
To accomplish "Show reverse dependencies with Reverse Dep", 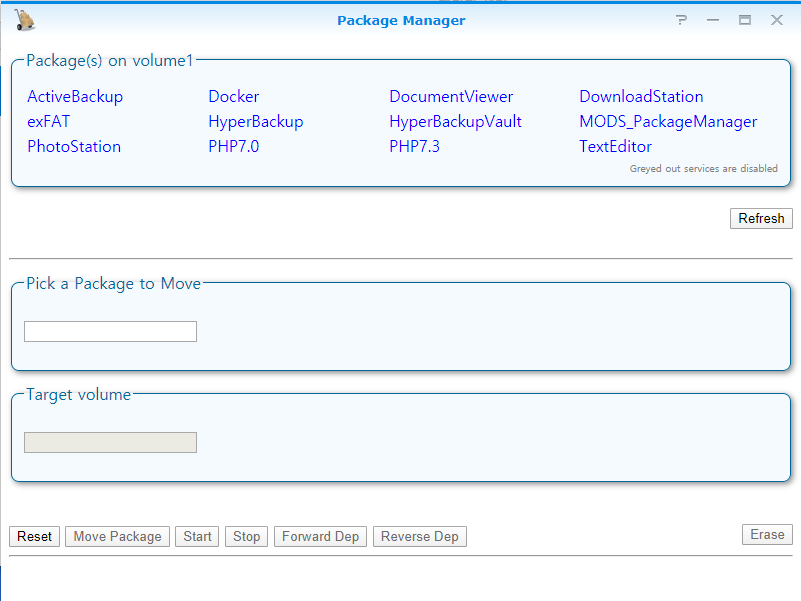I will click(x=419, y=537).
